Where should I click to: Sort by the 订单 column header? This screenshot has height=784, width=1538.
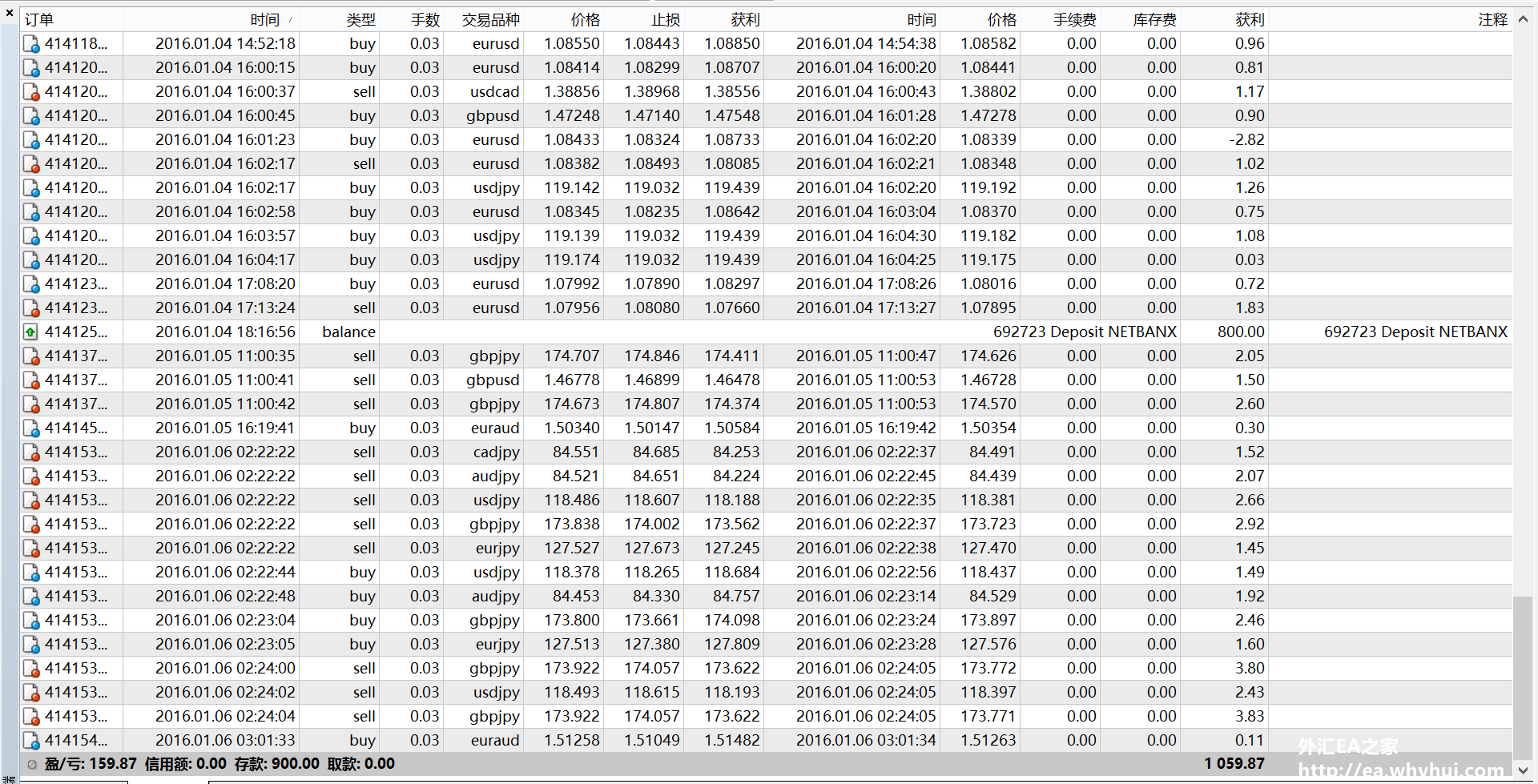click(x=71, y=19)
